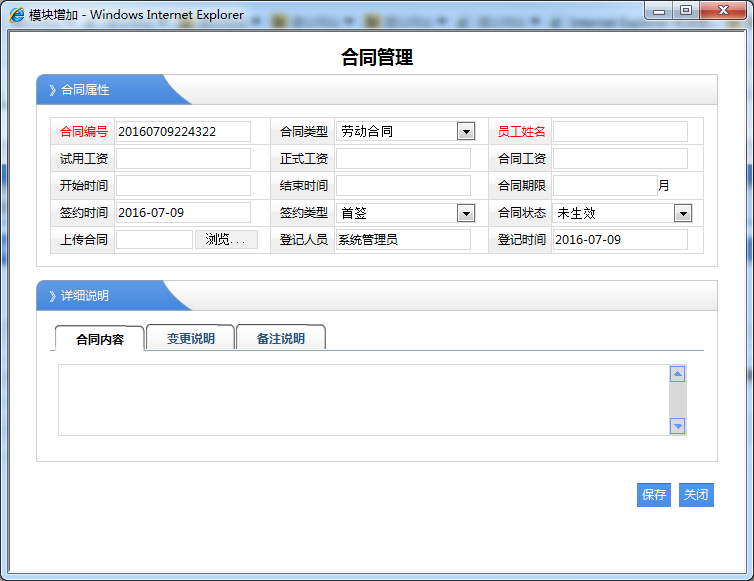
Task: Select the 开始时间 date field
Action: 183,186
